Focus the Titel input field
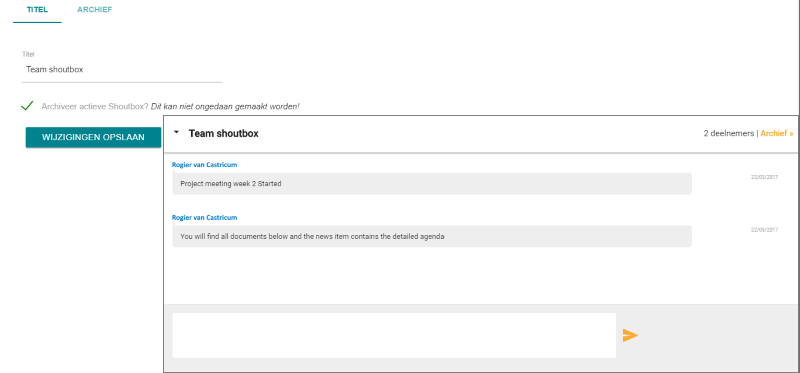Viewport: 800px width, 373px height. (122, 70)
